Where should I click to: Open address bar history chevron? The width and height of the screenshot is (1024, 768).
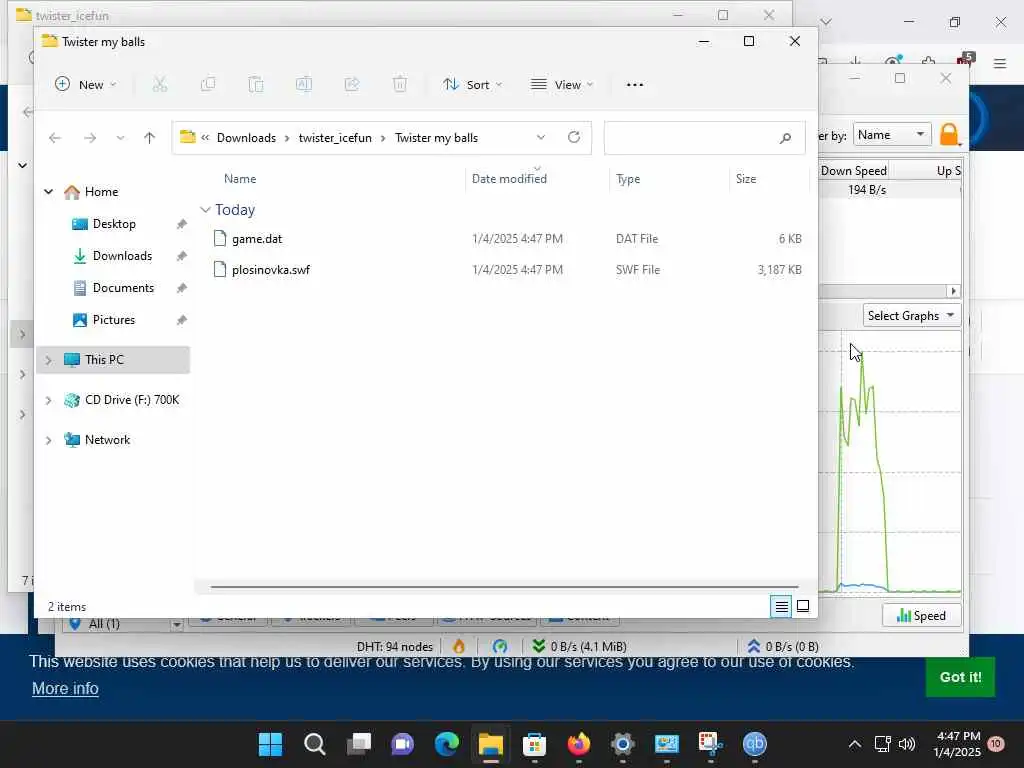pyautogui.click(x=541, y=137)
